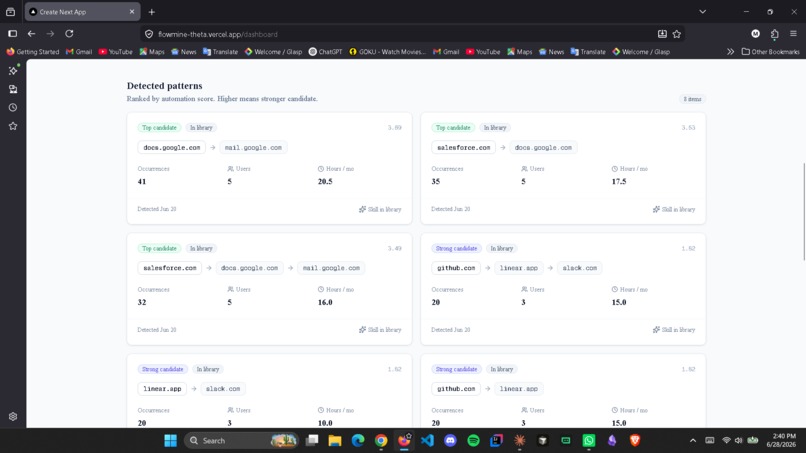Viewport: 806px width, 453px height.
Task: Click the mail.google.com chip in first card
Action: click(x=253, y=148)
